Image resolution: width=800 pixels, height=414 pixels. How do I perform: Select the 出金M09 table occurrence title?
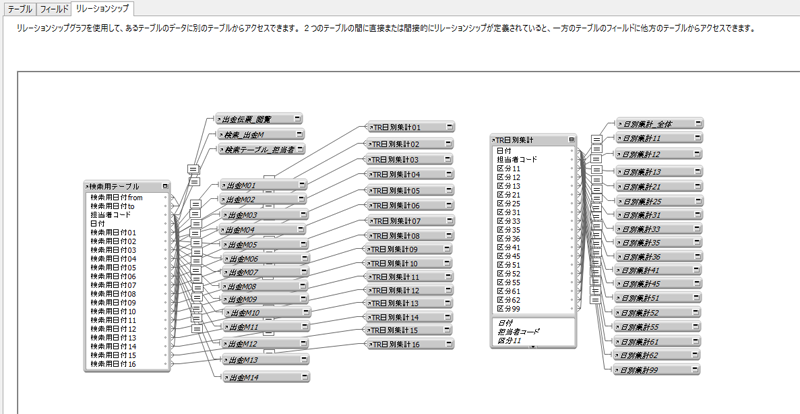[243, 300]
